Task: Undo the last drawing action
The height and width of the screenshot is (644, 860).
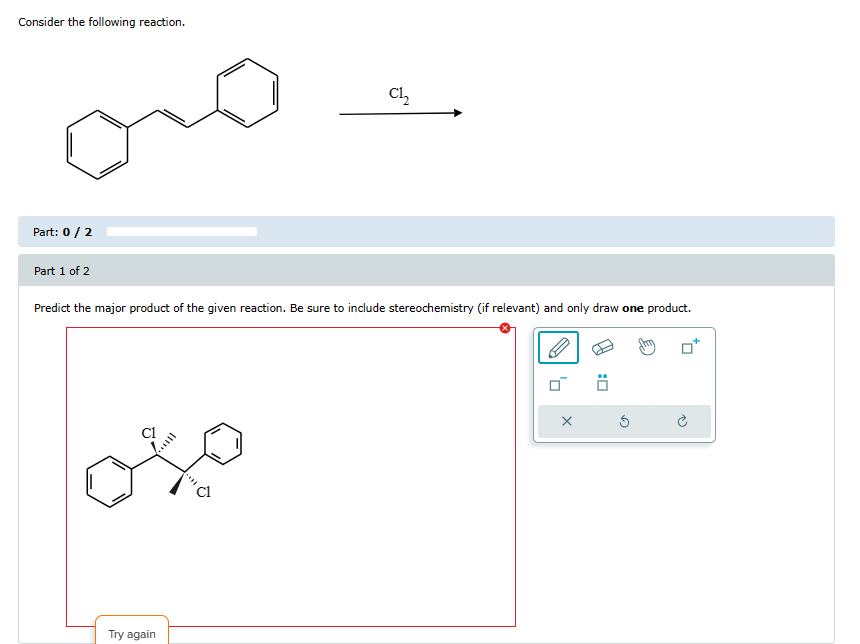Action: tap(623, 421)
